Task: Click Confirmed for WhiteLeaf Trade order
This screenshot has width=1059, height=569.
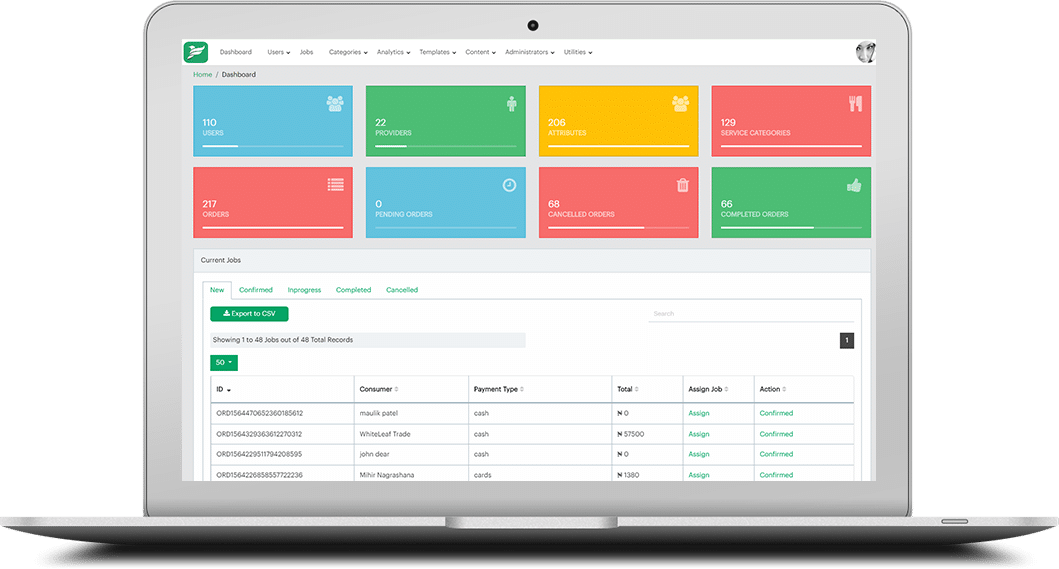Action: tap(776, 434)
